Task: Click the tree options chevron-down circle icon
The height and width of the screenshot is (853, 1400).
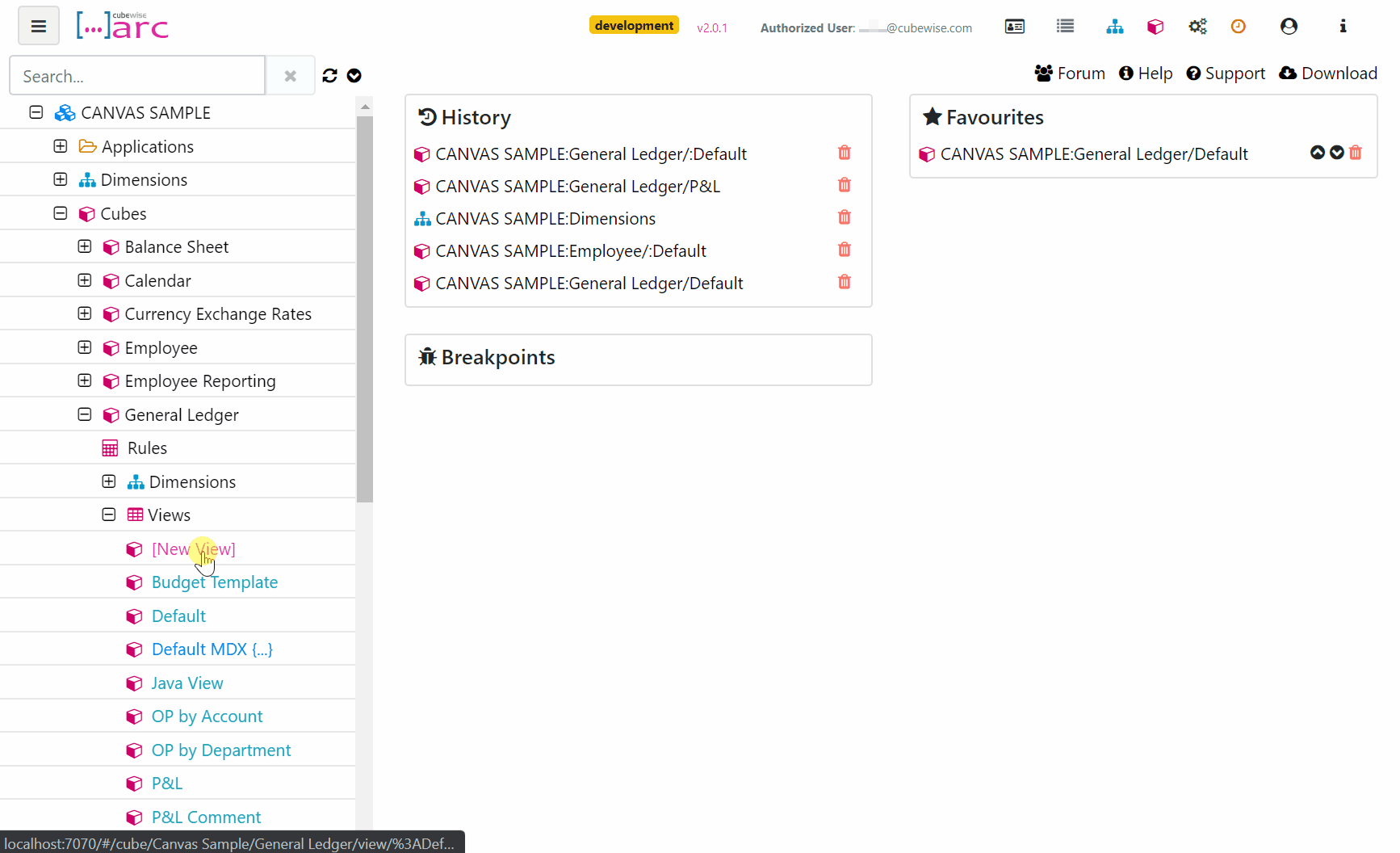Action: pyautogui.click(x=354, y=76)
